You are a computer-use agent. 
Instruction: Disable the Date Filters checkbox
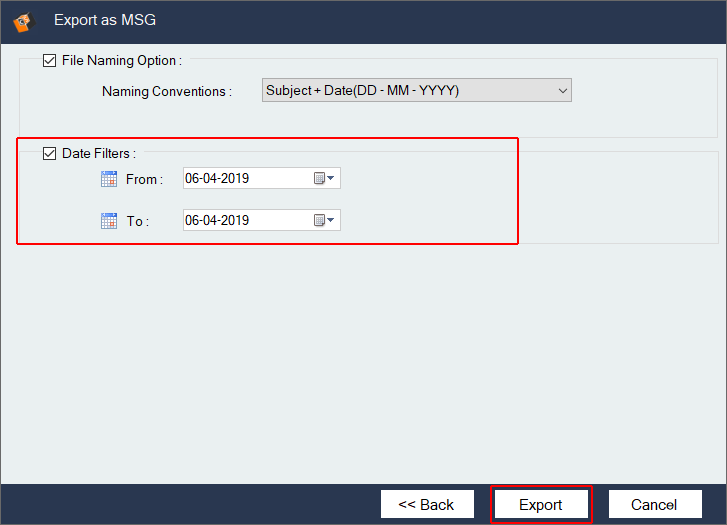(50, 154)
